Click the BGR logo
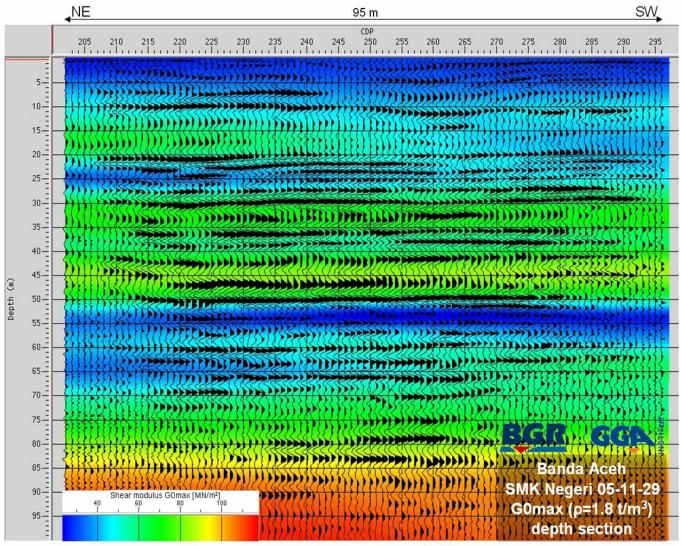This screenshot has width=682, height=546. [x=534, y=437]
